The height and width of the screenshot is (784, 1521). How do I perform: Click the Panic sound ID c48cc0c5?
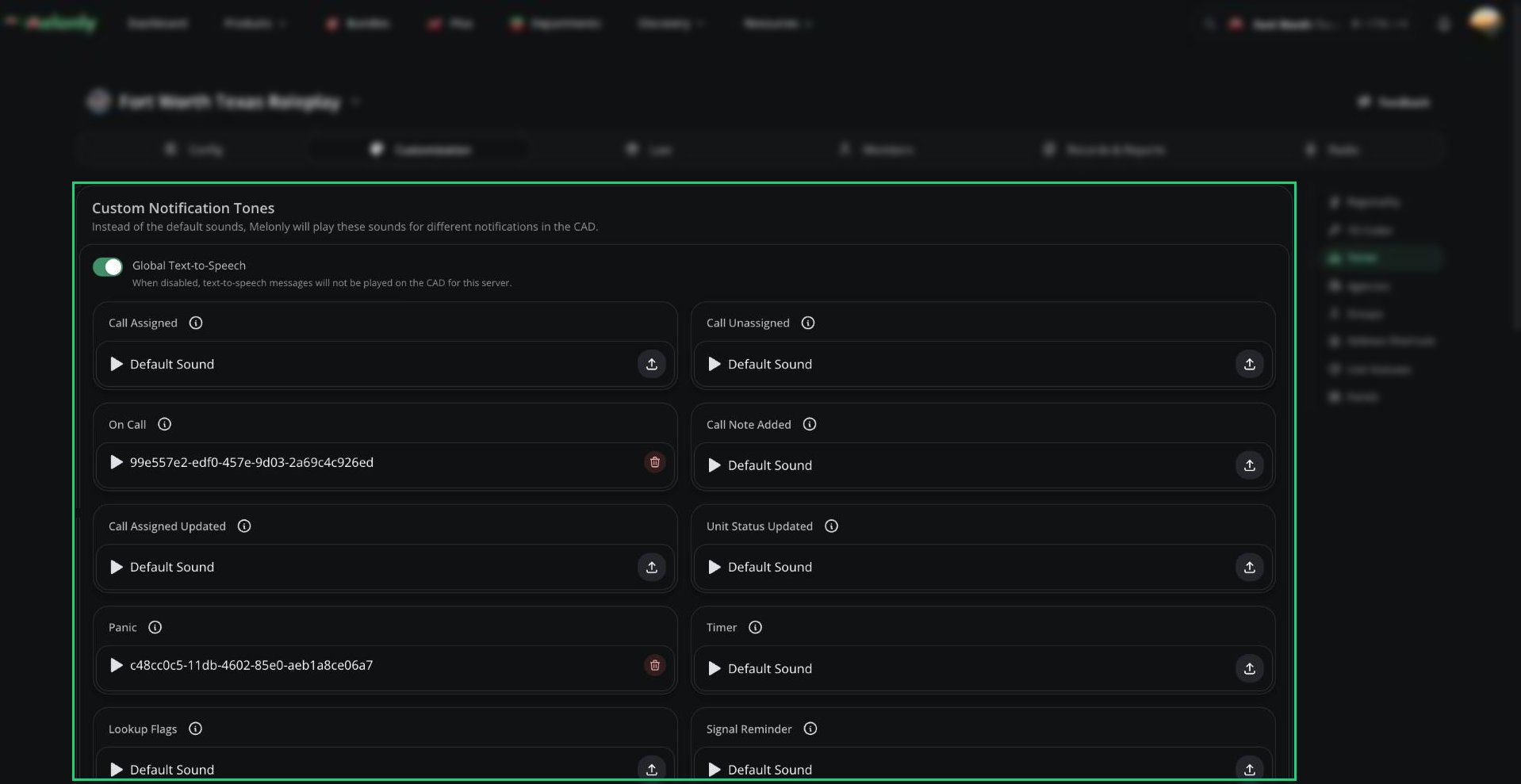click(x=251, y=665)
